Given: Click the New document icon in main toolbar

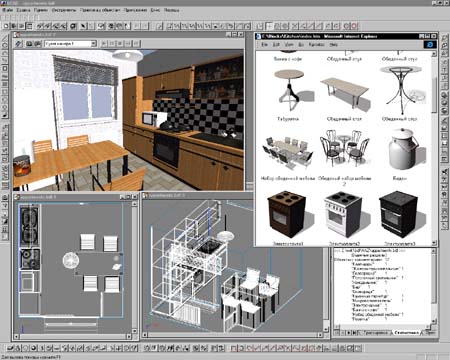Looking at the screenshot, I should point(6,26).
